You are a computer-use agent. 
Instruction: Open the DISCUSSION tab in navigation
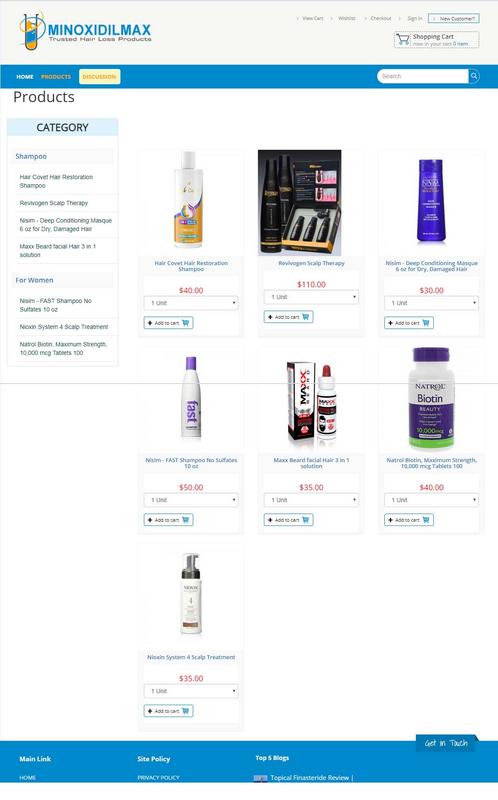coord(99,77)
